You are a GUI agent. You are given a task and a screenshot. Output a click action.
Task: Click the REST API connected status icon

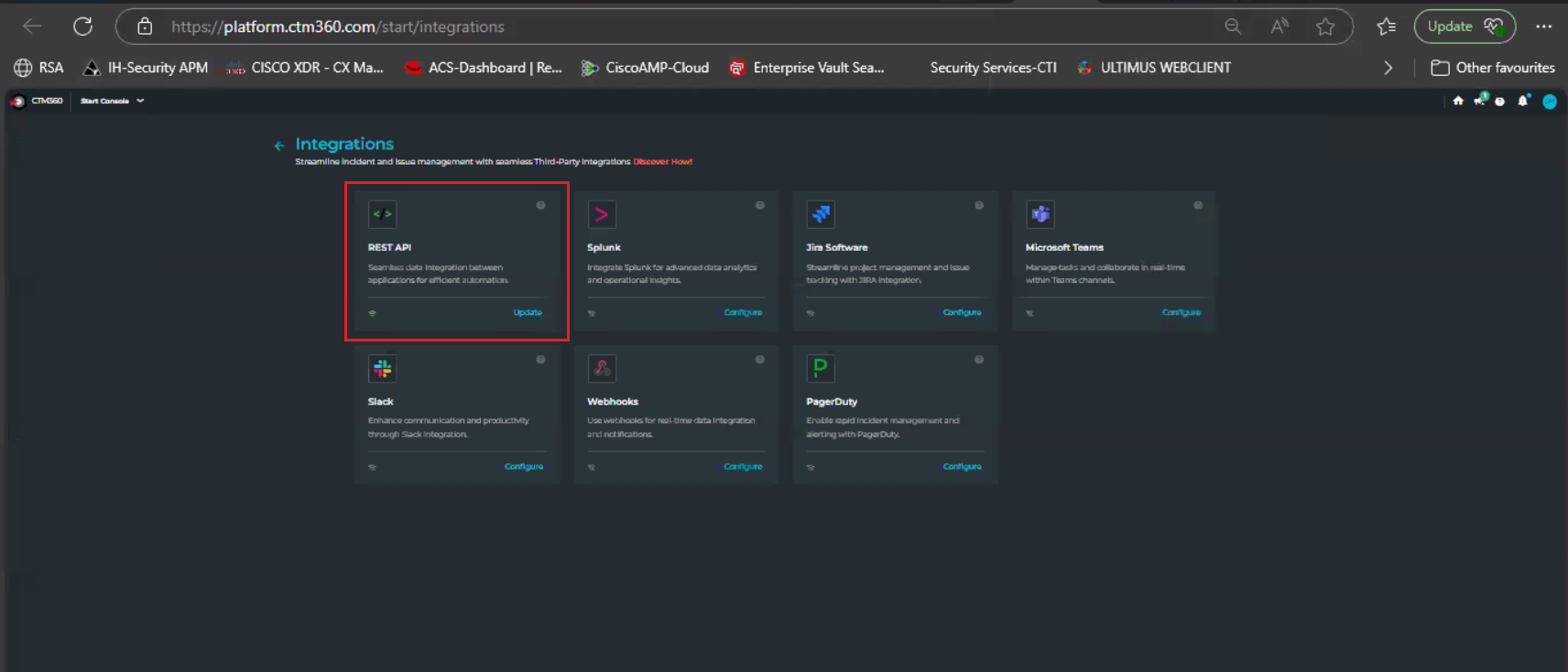coord(372,313)
